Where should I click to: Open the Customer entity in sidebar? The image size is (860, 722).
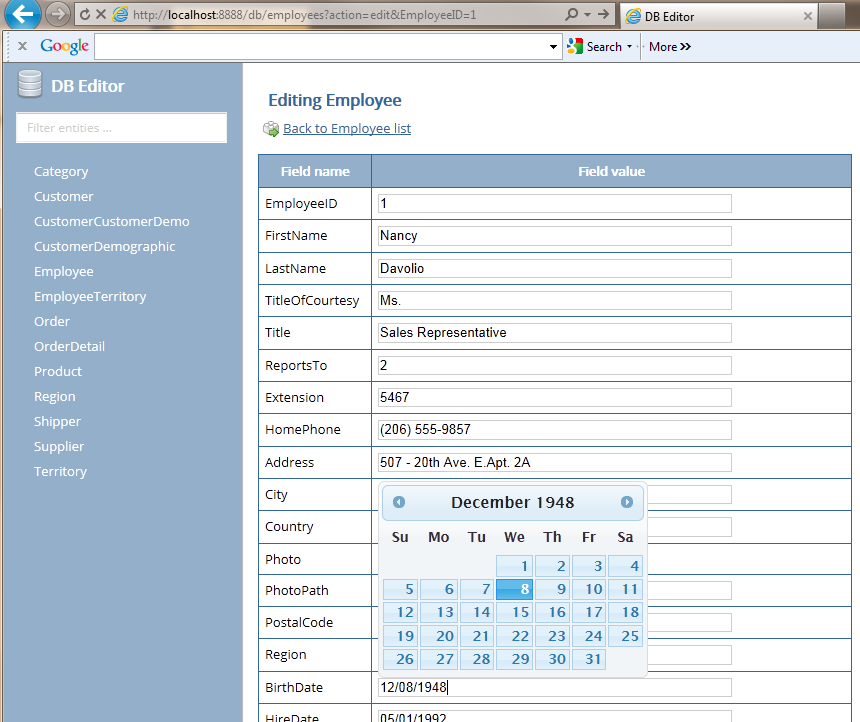[x=63, y=196]
